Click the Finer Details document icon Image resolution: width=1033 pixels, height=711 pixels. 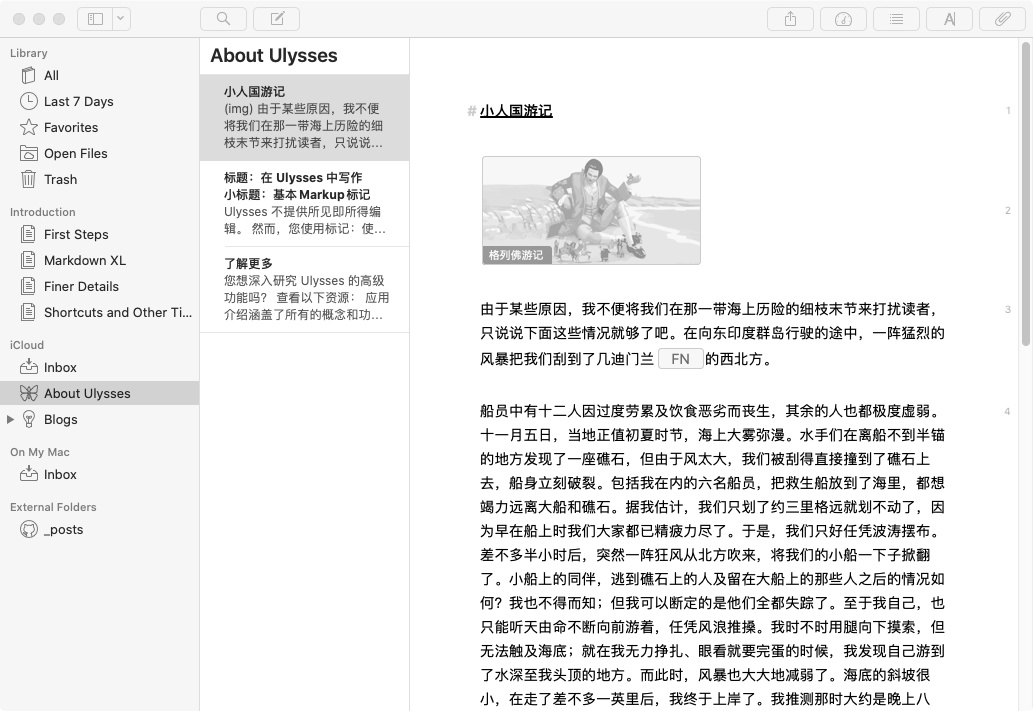coord(28,286)
